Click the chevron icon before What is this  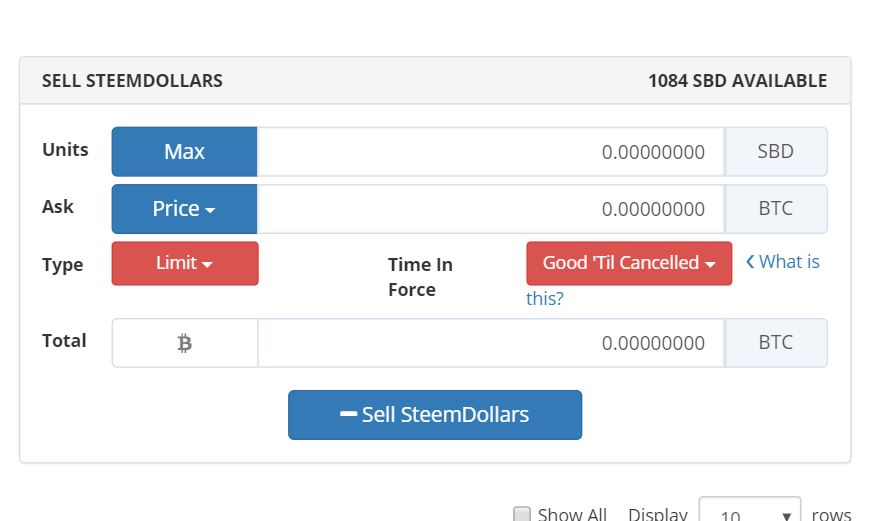[750, 262]
